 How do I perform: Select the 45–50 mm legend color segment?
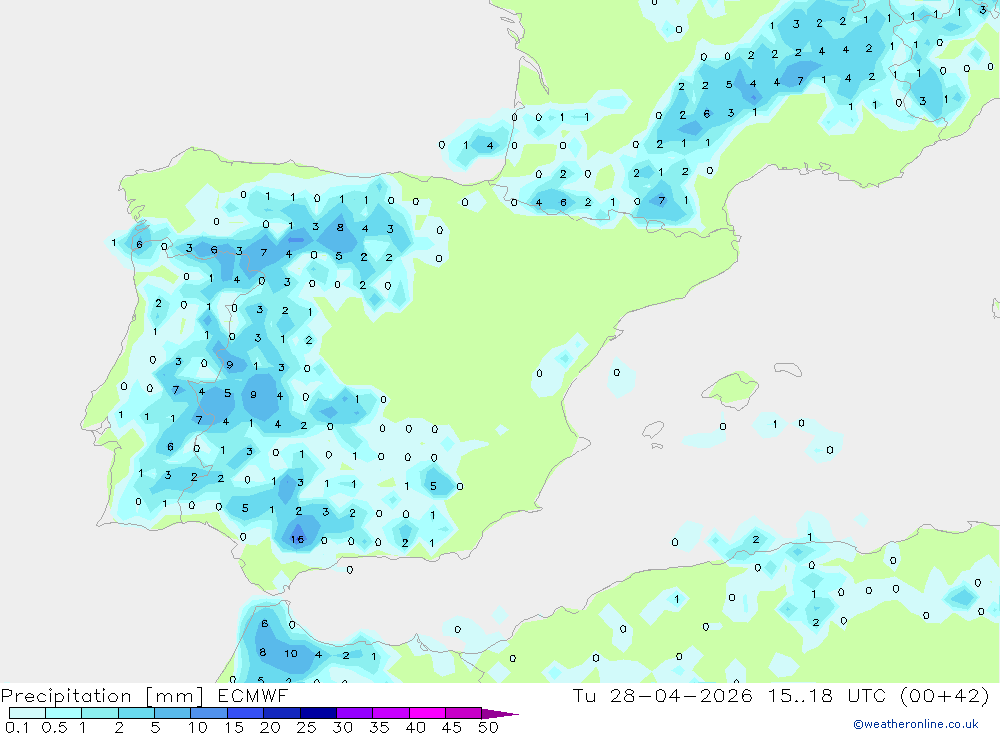point(464,713)
